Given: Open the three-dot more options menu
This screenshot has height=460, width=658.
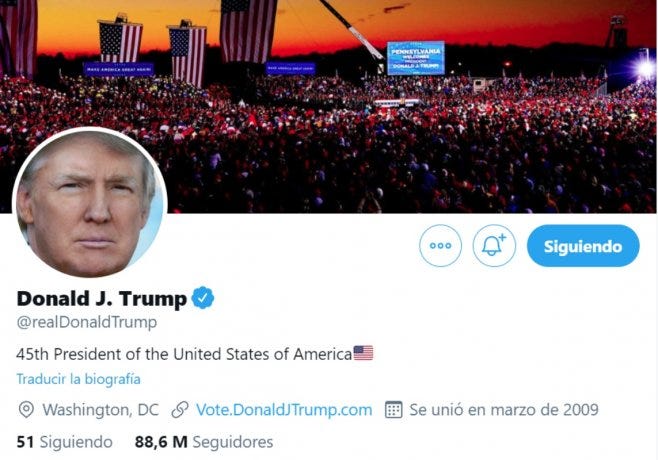Looking at the screenshot, I should [440, 246].
